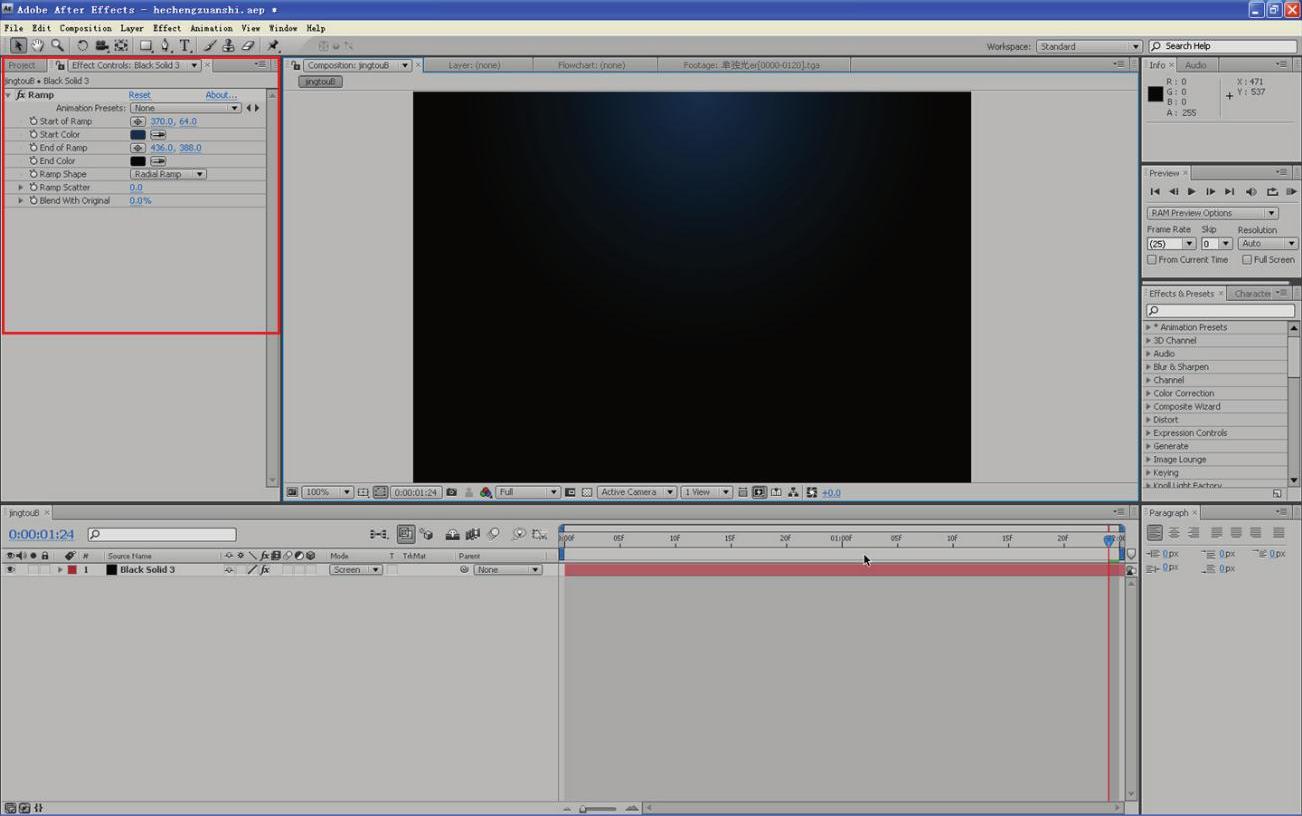This screenshot has height=816, width=1302.
Task: Select the Rectangle mask tool
Action: pos(146,45)
